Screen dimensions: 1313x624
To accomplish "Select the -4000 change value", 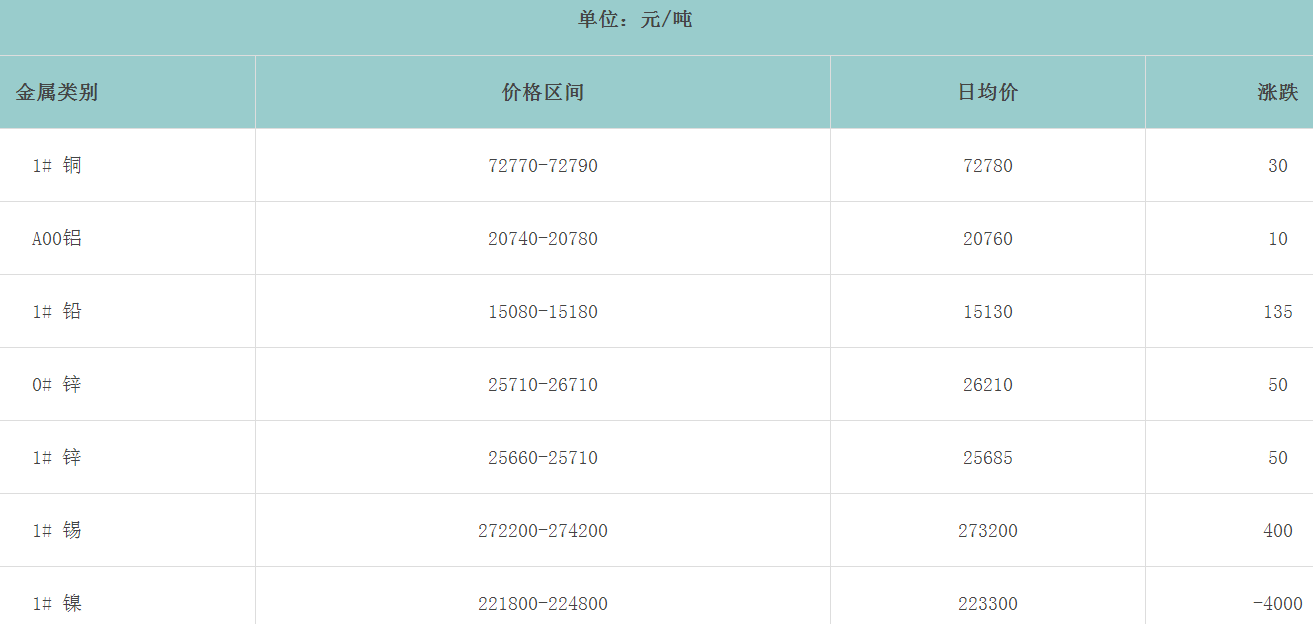I will coord(1277,604).
